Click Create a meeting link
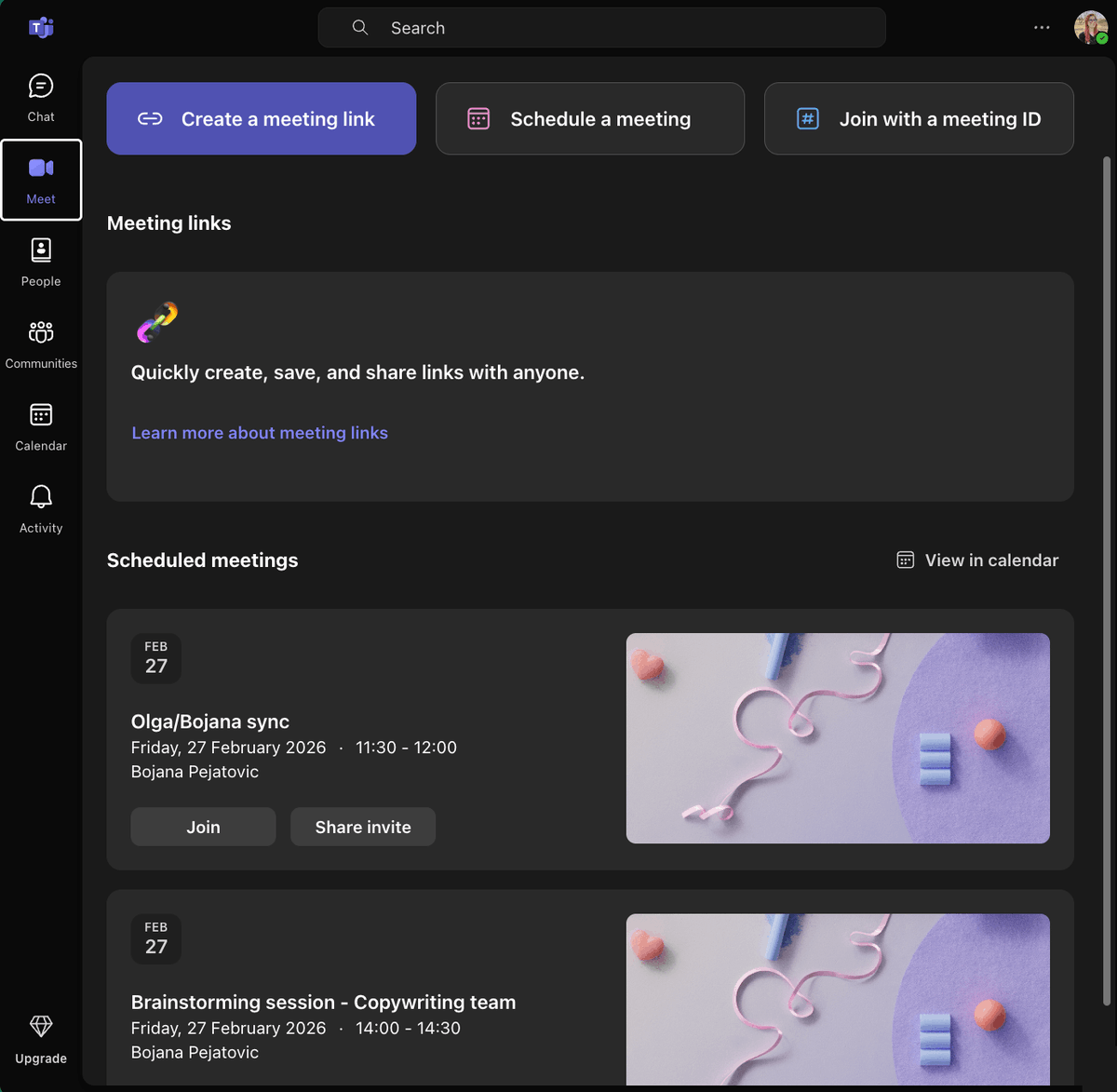This screenshot has height=1092, width=1117. 261,118
